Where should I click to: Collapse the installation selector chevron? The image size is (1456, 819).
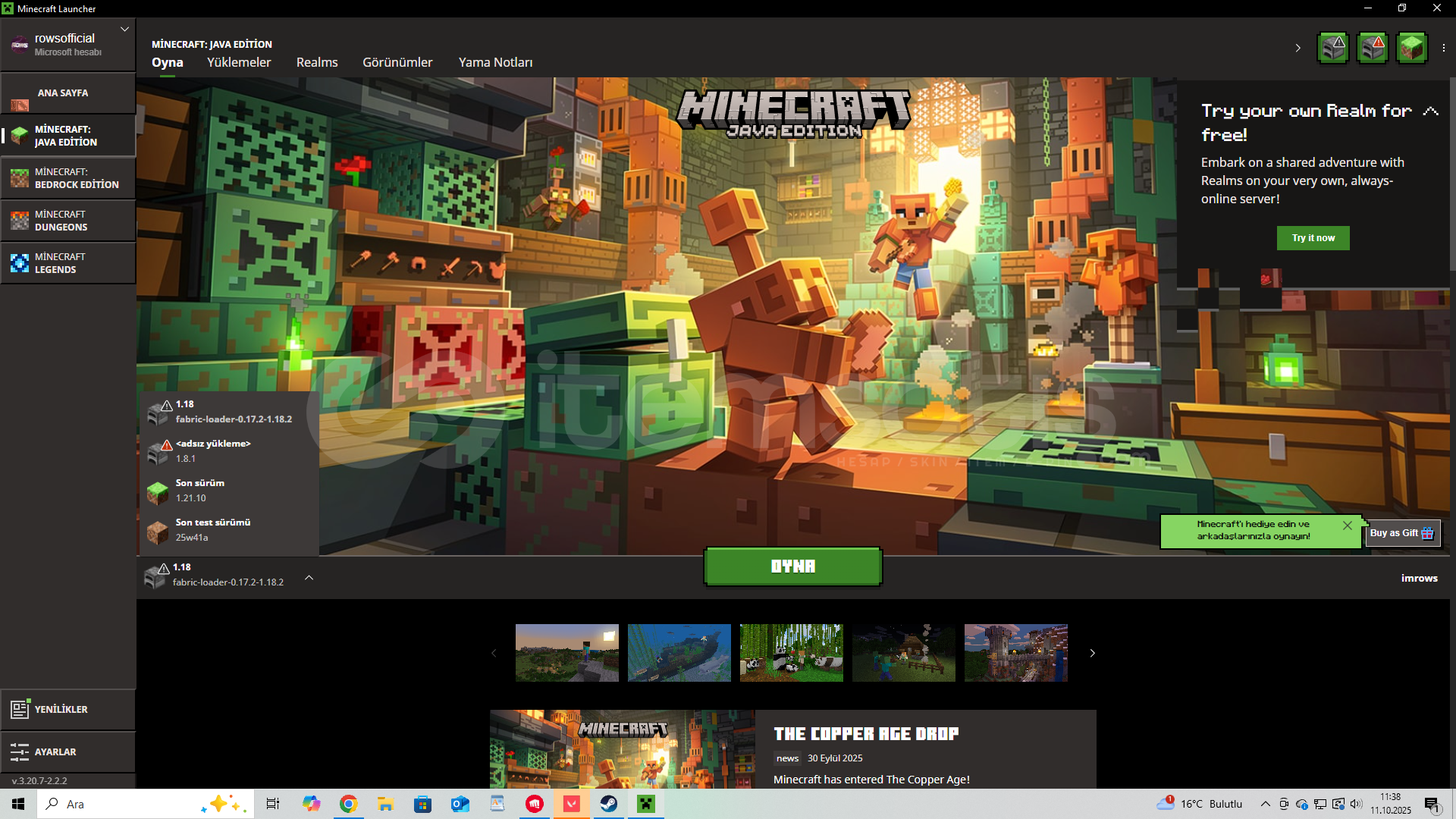(309, 577)
